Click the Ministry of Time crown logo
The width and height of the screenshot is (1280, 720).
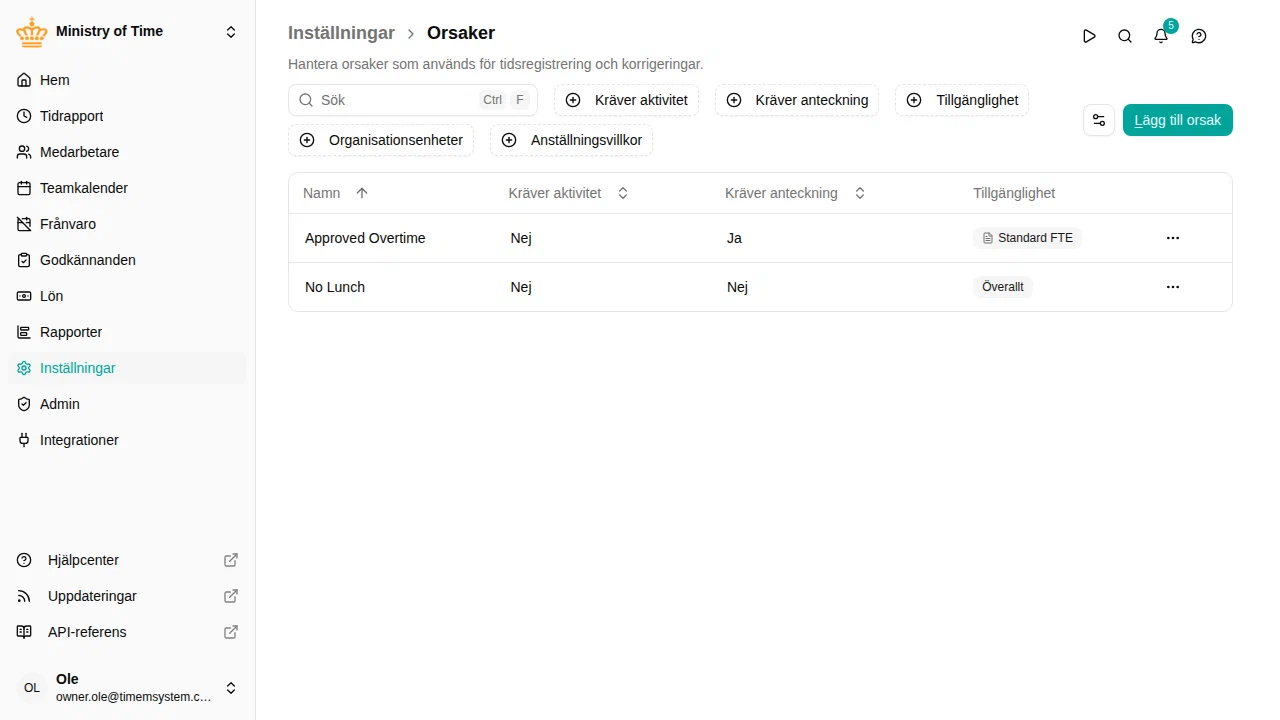pos(32,32)
